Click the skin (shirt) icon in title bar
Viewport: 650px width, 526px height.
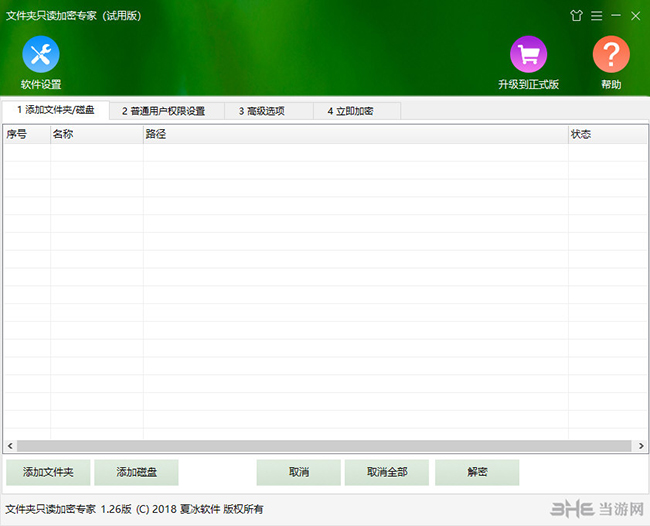tap(576, 16)
